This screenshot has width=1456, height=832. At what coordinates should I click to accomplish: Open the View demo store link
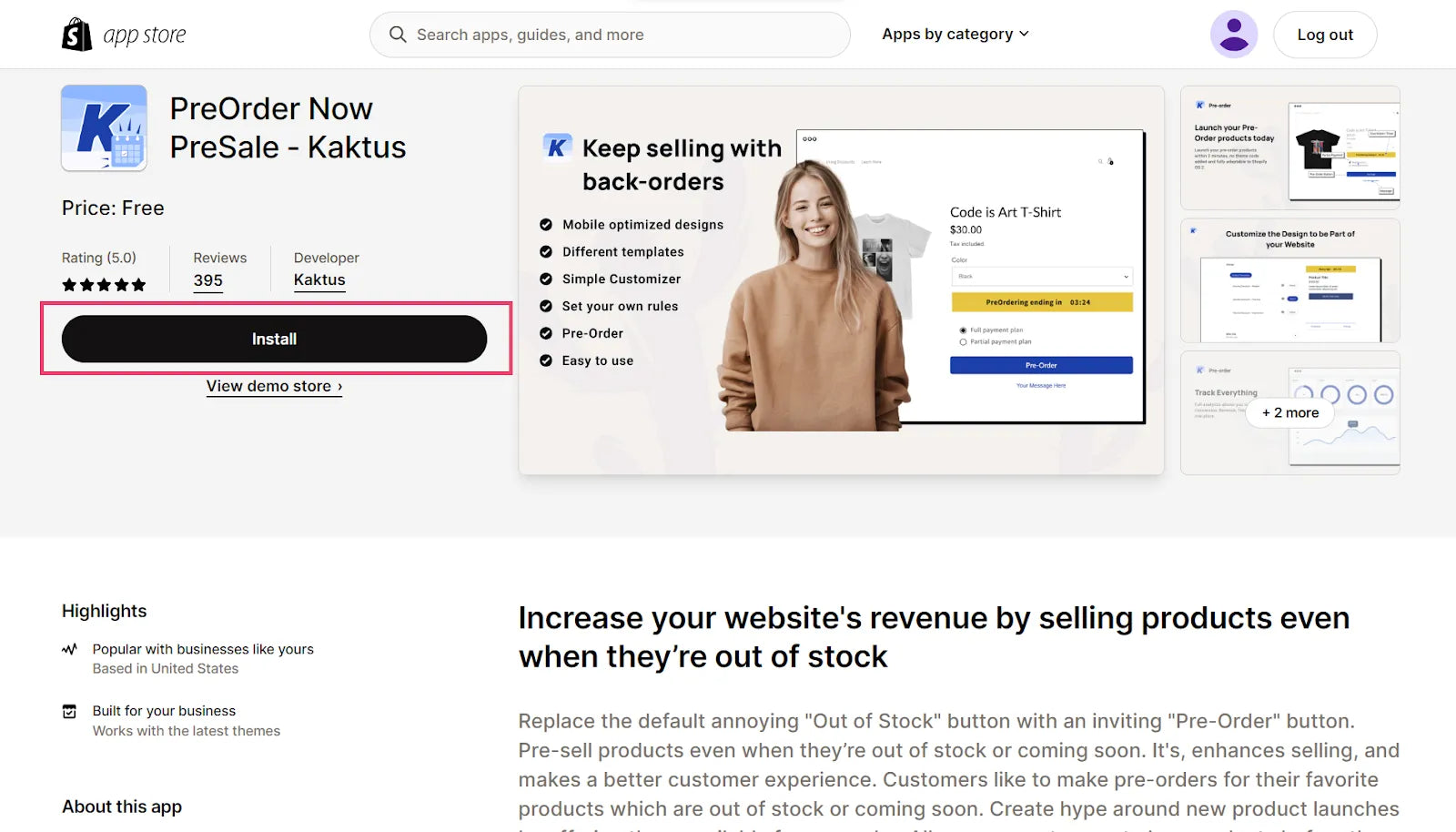[x=274, y=386]
